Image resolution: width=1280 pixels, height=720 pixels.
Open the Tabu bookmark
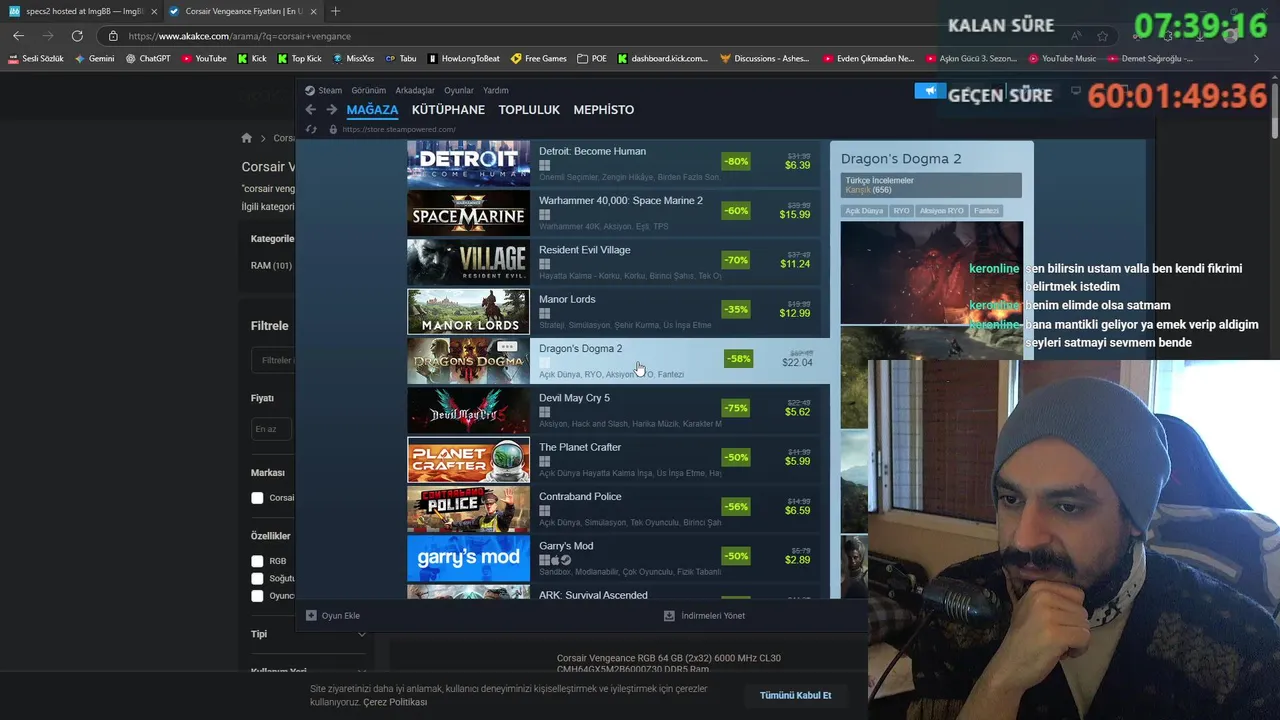click(x=401, y=59)
